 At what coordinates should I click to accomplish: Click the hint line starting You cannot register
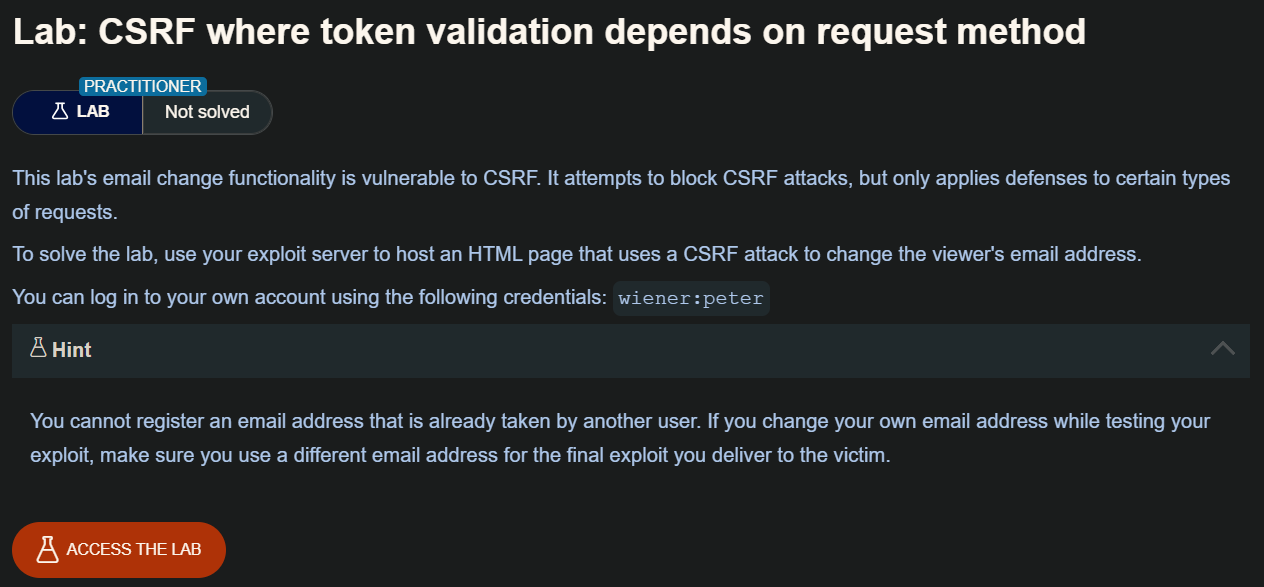(x=620, y=421)
